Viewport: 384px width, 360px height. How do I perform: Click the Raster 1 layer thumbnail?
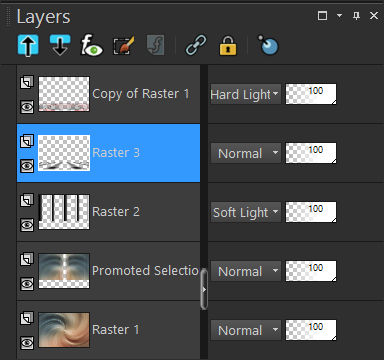pos(64,330)
